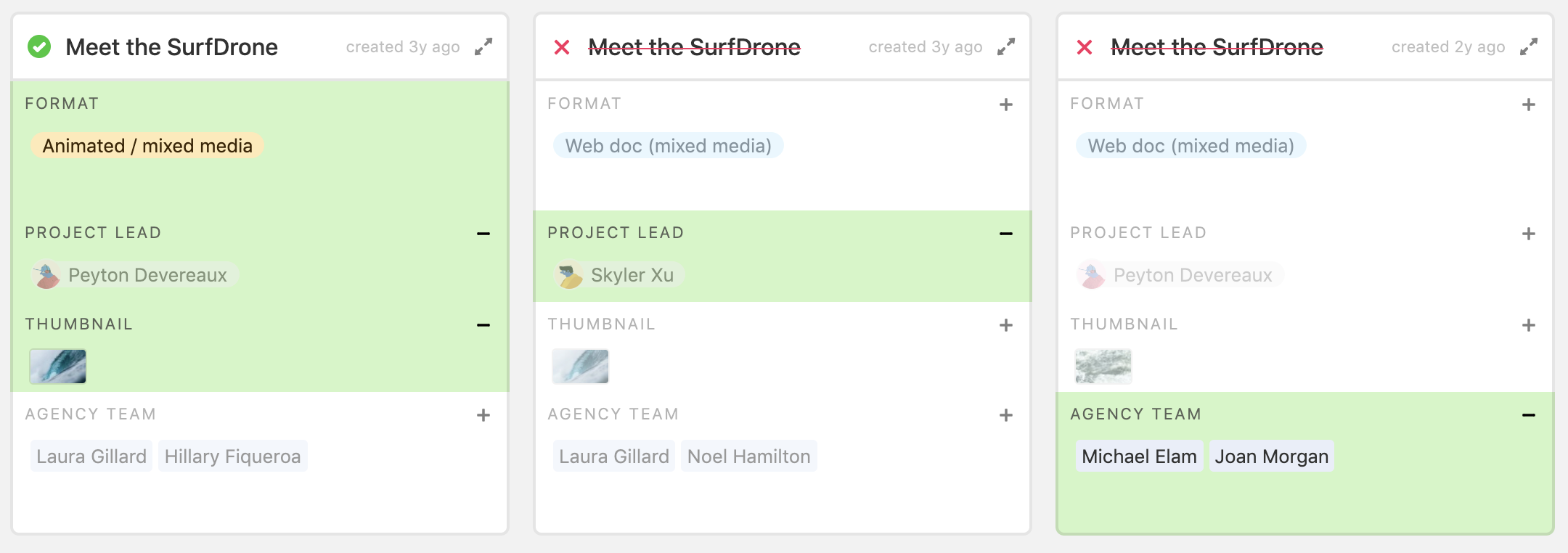The image size is (1568, 553).
Task: Select Format plus icon in third card
Action: coord(1529,105)
